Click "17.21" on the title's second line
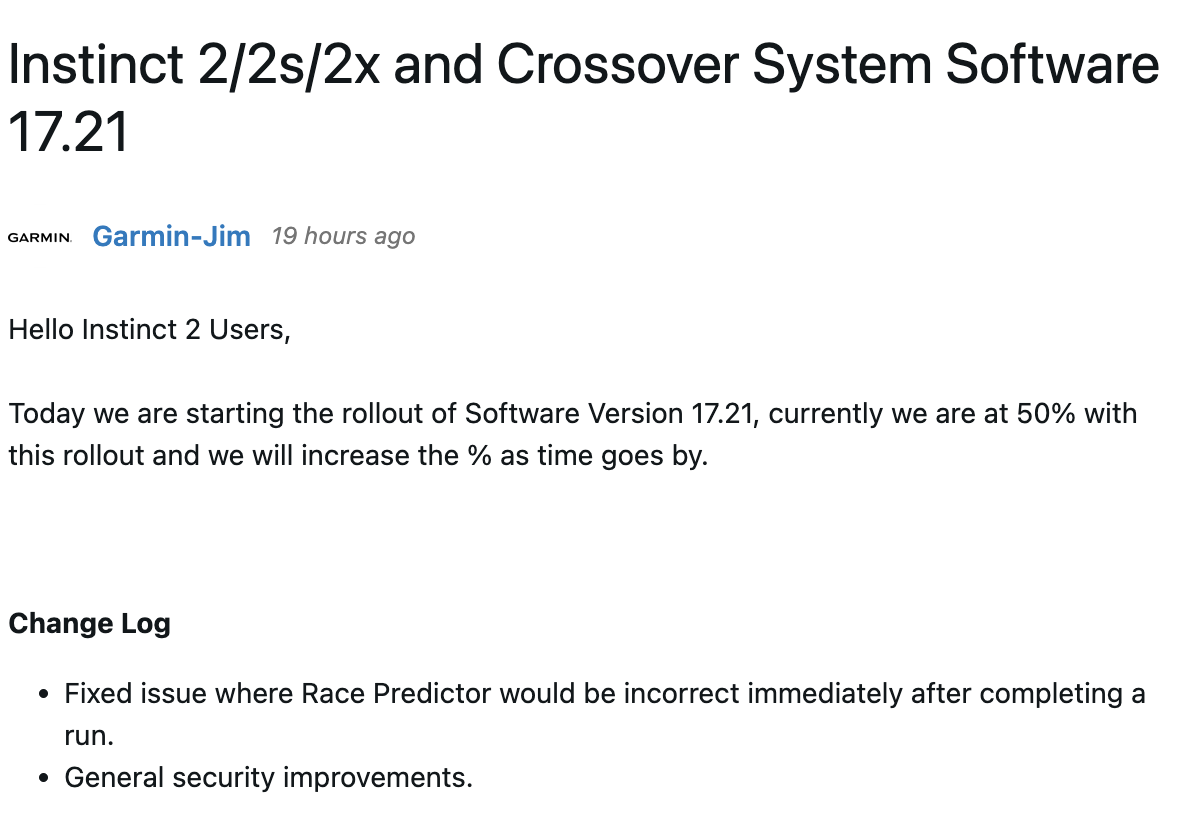Screen dimensions: 1204x818 (68, 133)
